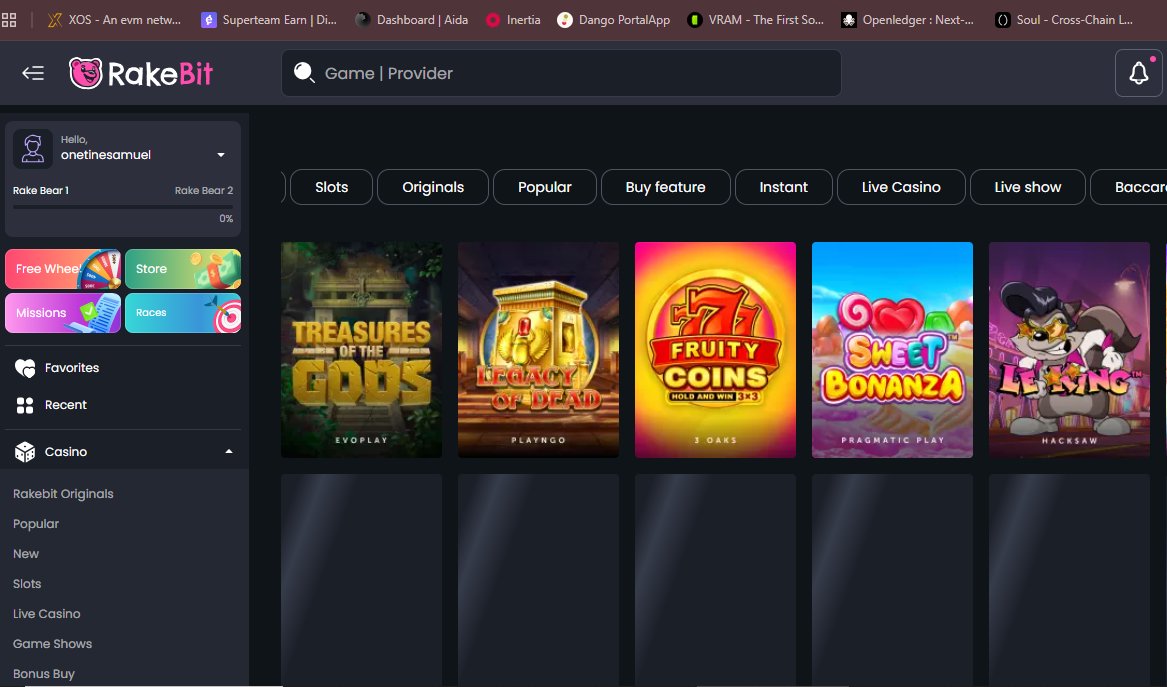Viewport: 1167px width, 687px height.
Task: Open VRAM bookmark
Action: tap(755, 20)
